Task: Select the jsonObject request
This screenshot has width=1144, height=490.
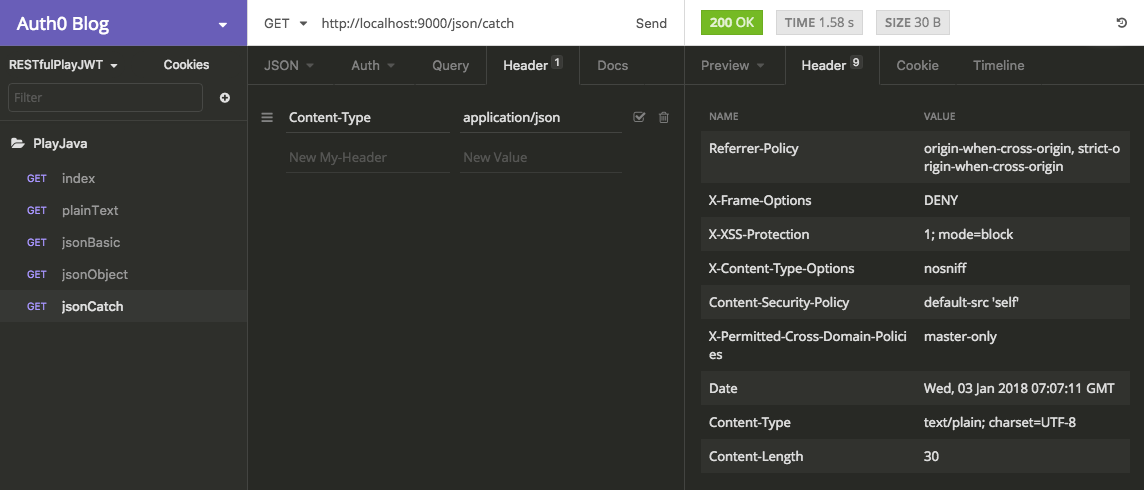Action: [95, 274]
